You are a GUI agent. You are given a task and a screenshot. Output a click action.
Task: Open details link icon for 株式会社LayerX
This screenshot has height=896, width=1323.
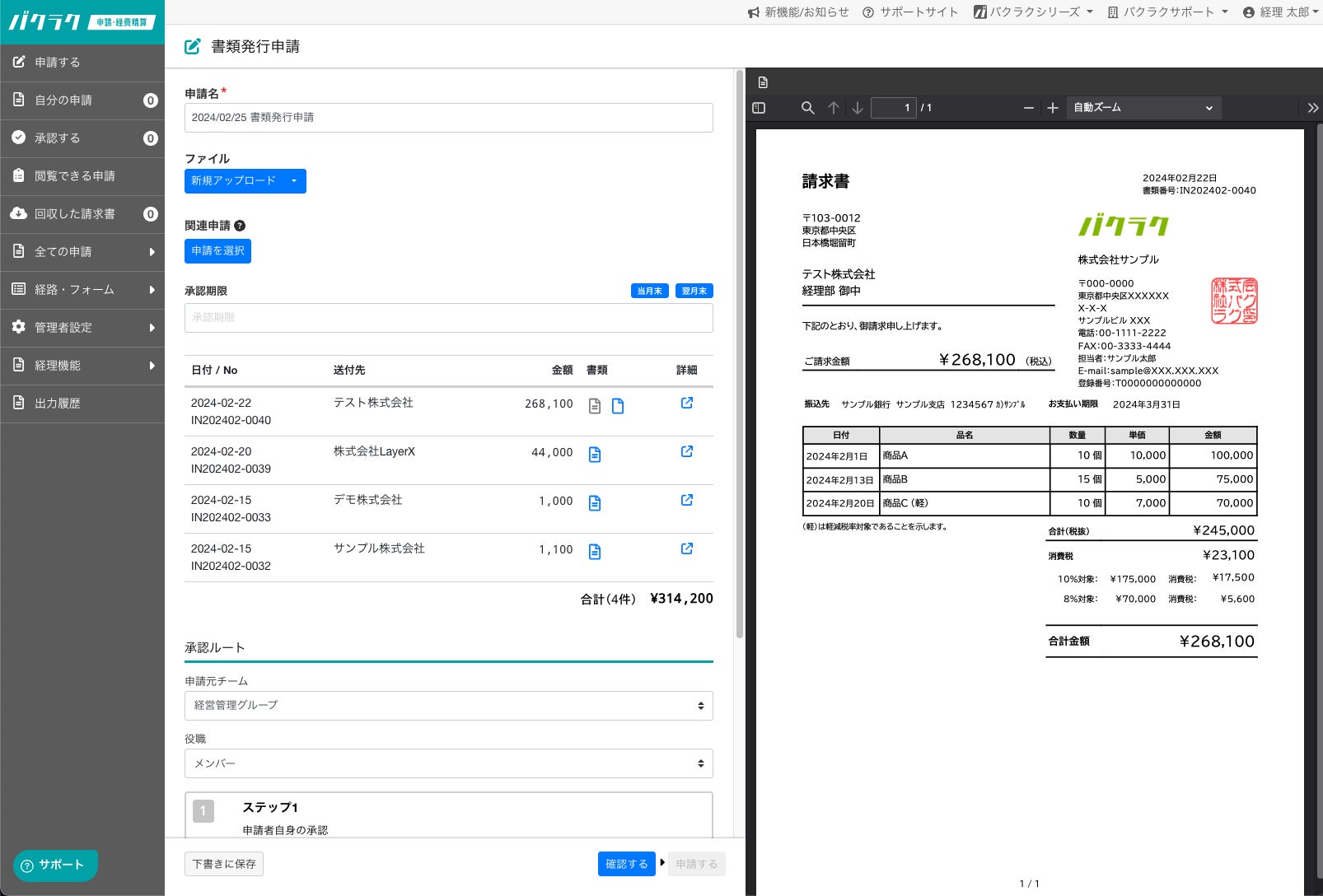pos(687,451)
